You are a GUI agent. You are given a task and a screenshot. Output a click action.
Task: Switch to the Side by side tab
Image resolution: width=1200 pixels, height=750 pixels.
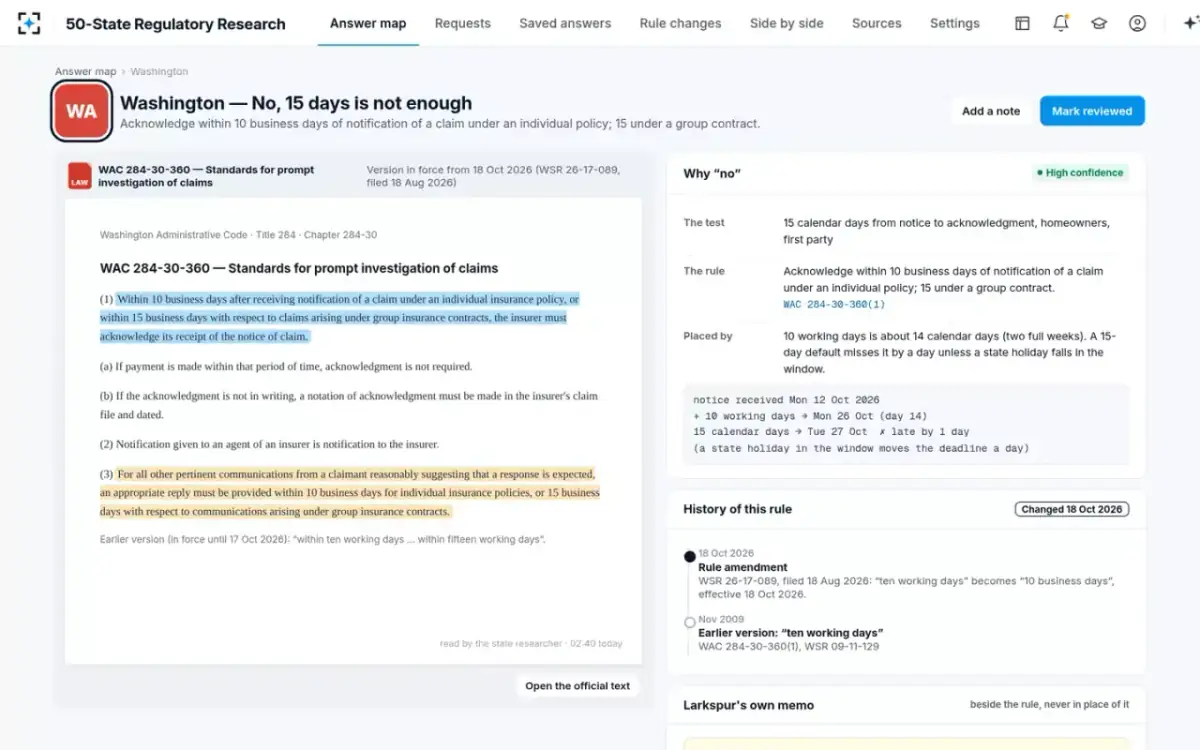[787, 23]
